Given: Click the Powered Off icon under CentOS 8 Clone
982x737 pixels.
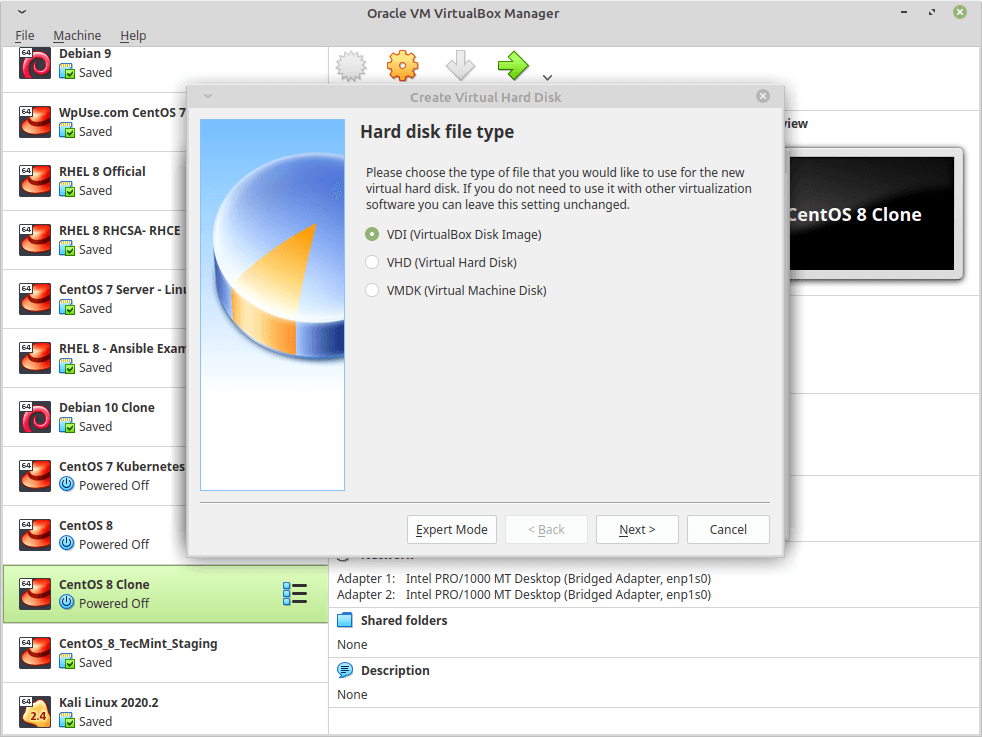Looking at the screenshot, I should [66, 602].
